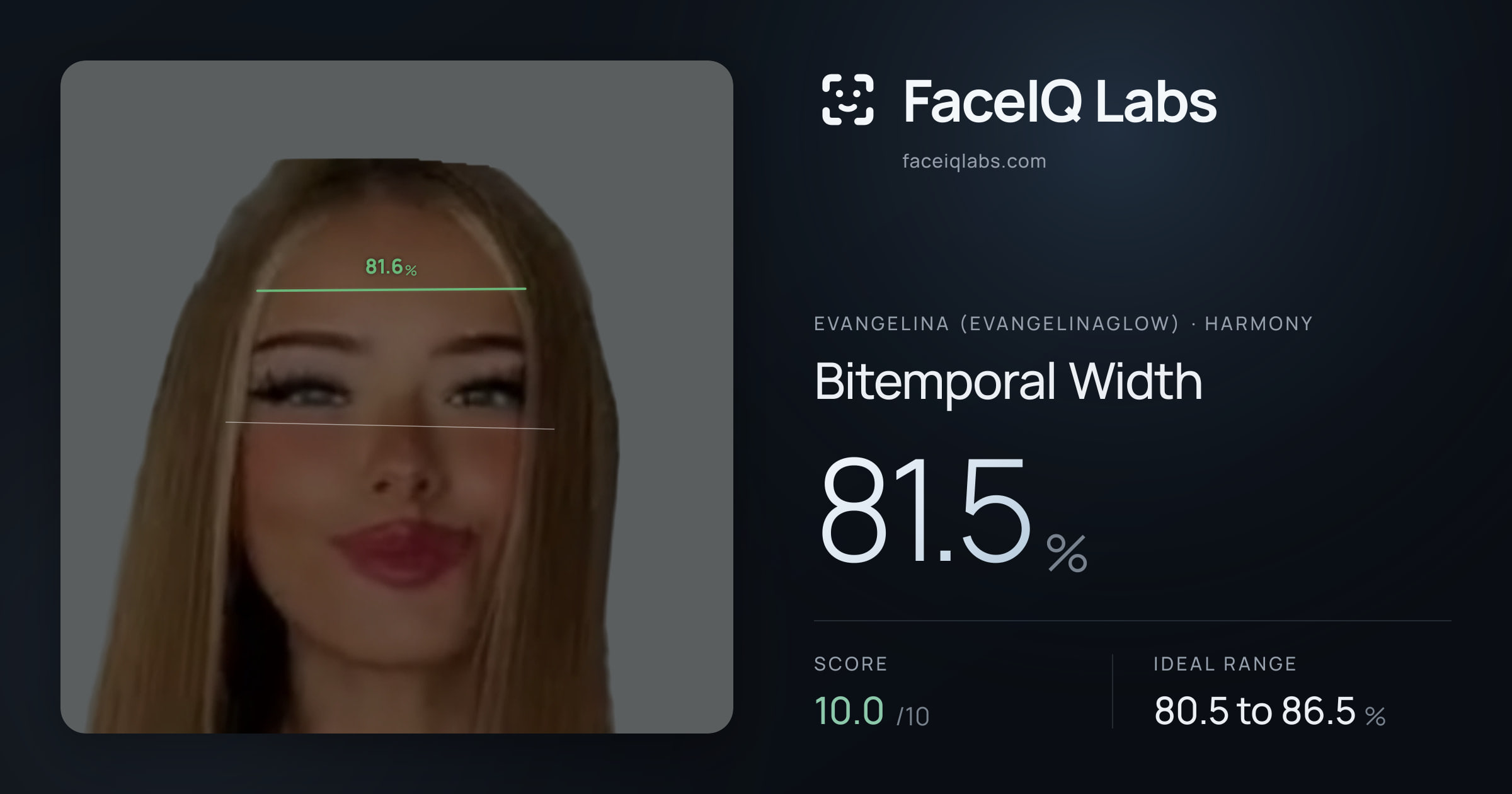Image resolution: width=1512 pixels, height=794 pixels.
Task: Click the FaceIQ Labs face-scan logo icon
Action: tap(848, 100)
